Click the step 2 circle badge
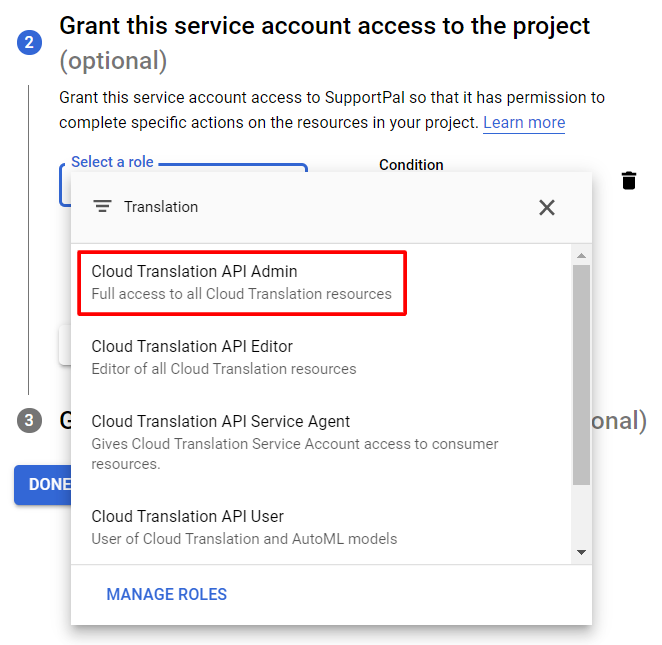Image resolution: width=662 pixels, height=645 pixels. (30, 42)
